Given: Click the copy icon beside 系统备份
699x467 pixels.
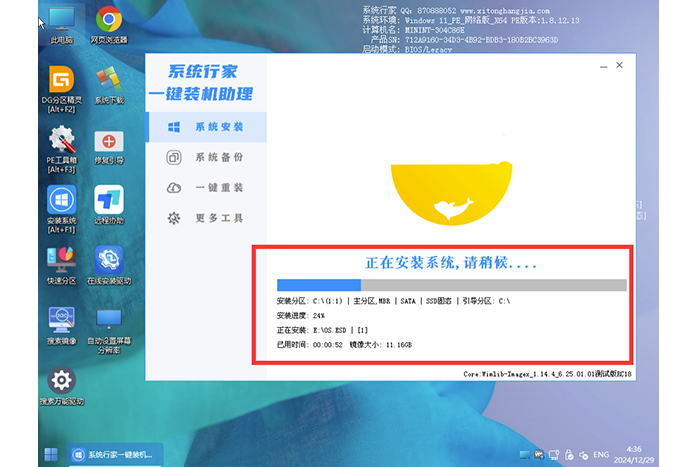Looking at the screenshot, I should [x=174, y=157].
